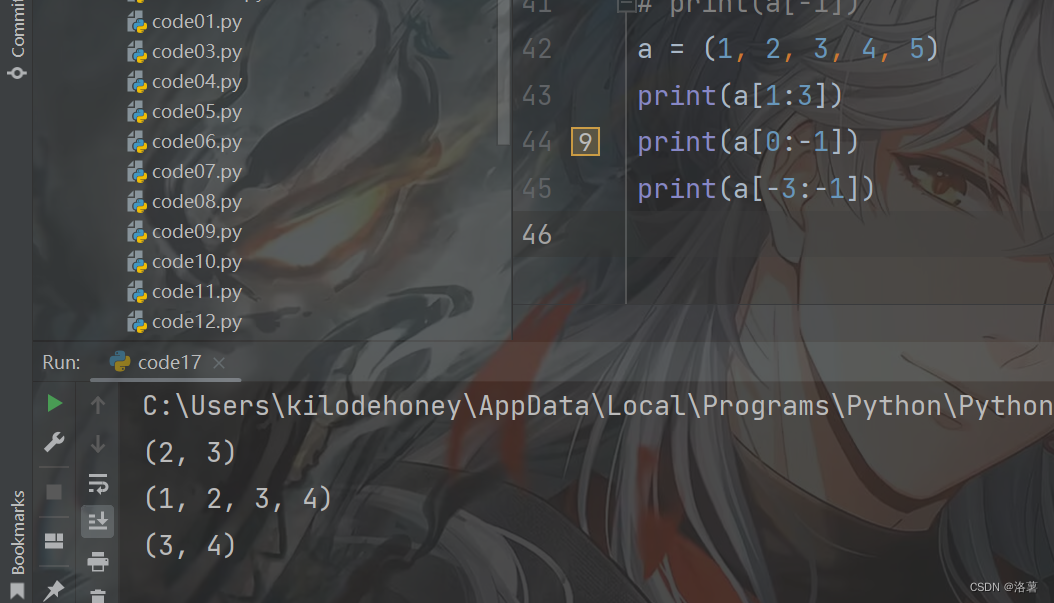Jump up the stack trace with the up arrow
The width and height of the screenshot is (1054, 603).
pos(97,405)
